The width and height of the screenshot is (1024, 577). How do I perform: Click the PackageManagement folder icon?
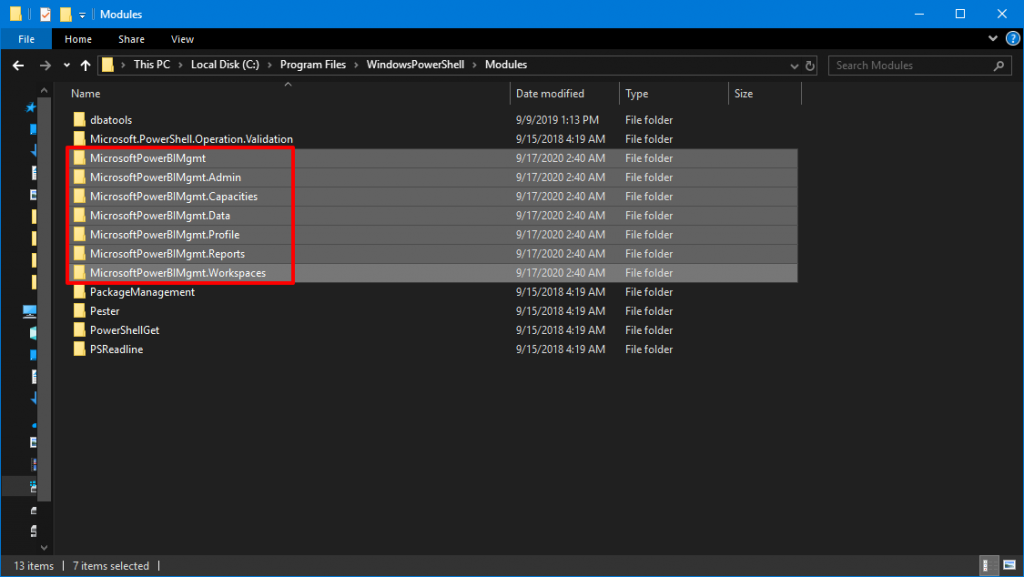click(x=80, y=292)
